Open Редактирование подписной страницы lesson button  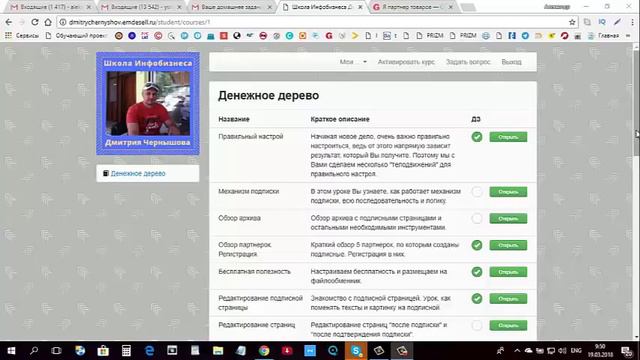click(508, 298)
